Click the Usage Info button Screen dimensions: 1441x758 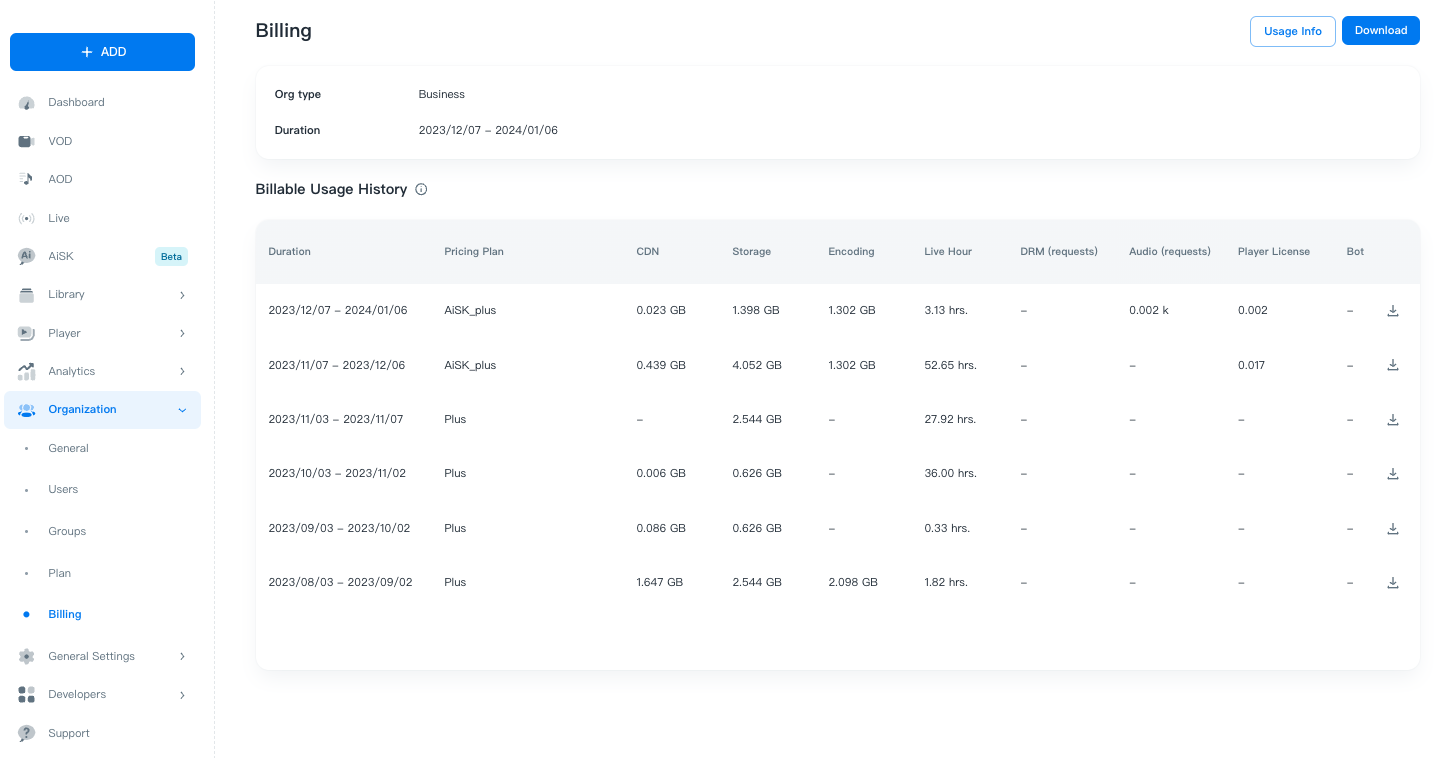click(x=1292, y=31)
